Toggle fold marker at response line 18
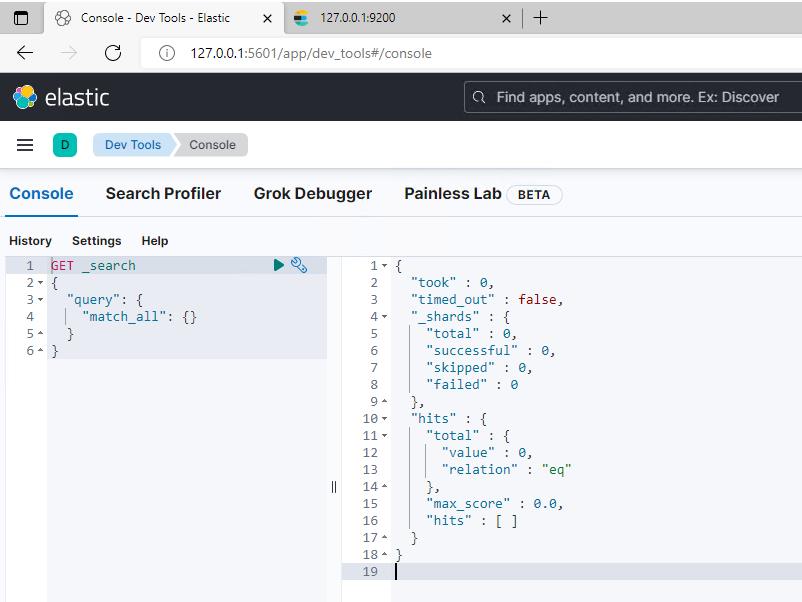This screenshot has height=602, width=802. (x=384, y=554)
